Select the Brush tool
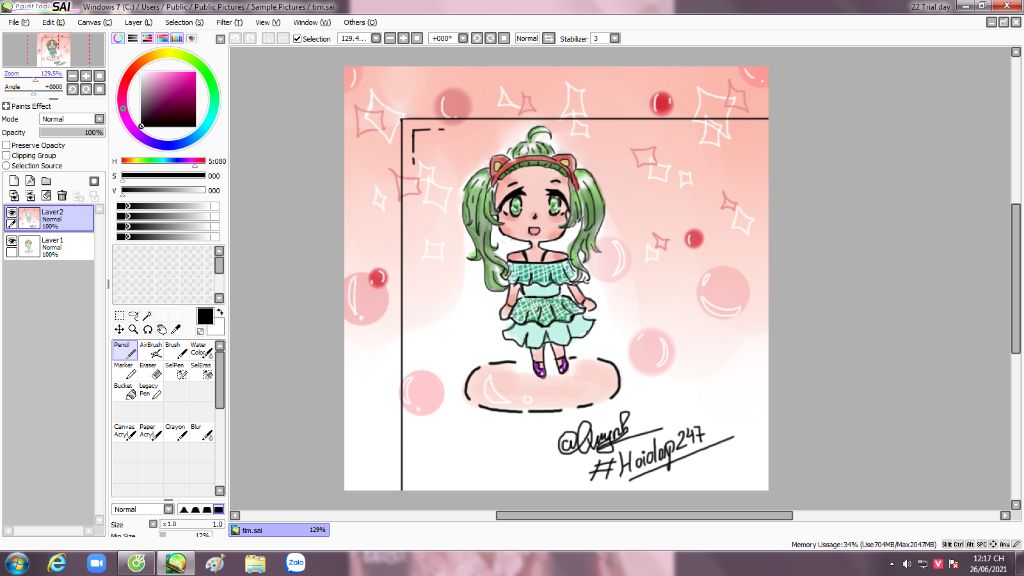This screenshot has height=576, width=1024. click(x=176, y=350)
